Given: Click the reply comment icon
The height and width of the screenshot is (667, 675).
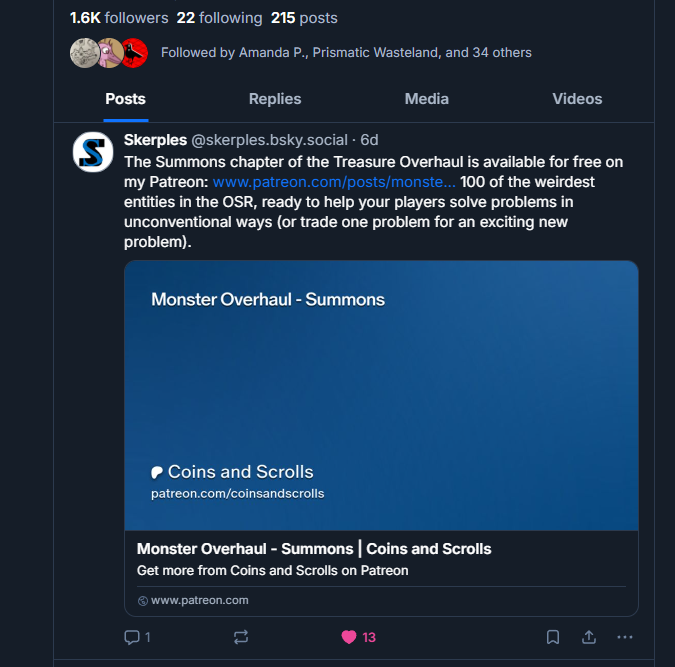Looking at the screenshot, I should [131, 637].
